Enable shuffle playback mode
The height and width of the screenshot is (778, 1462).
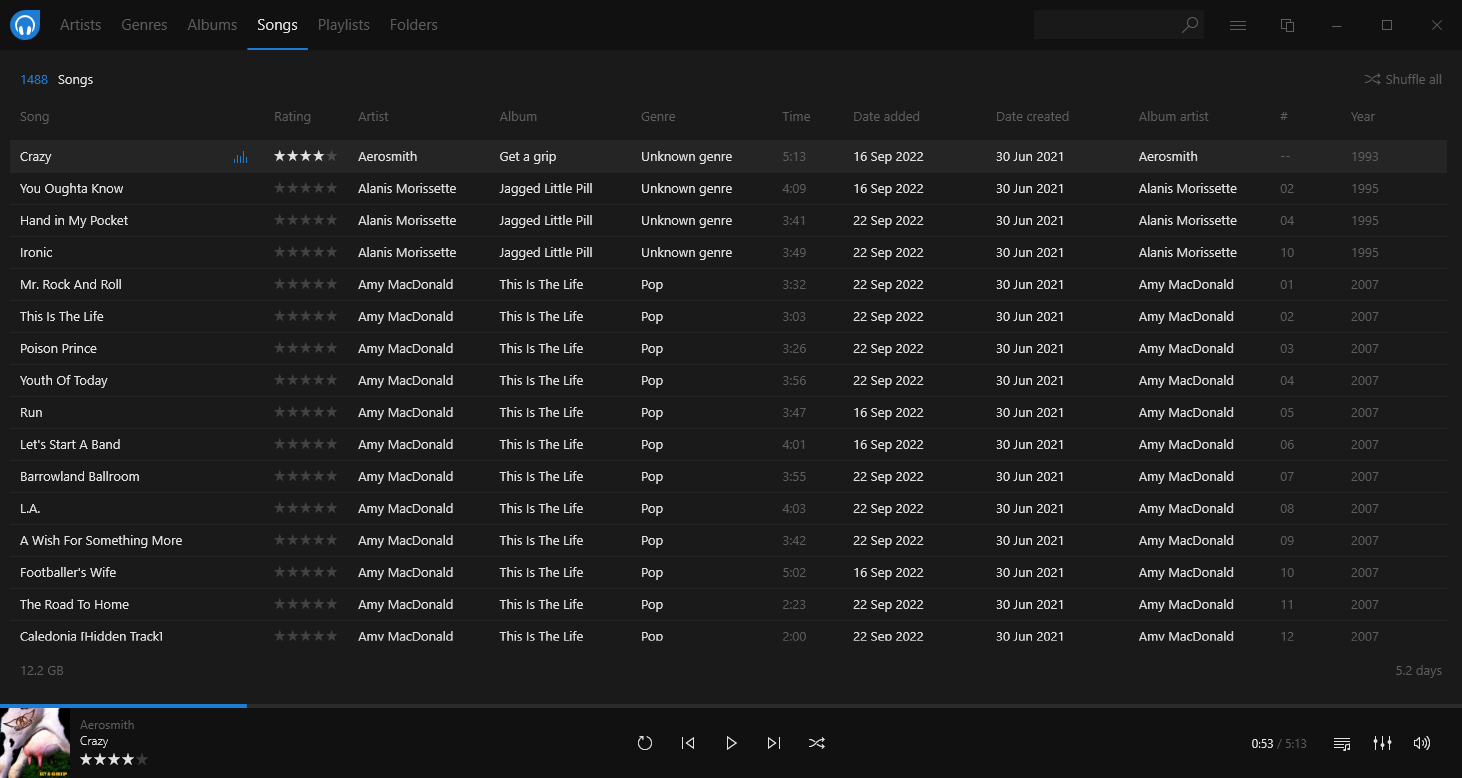(817, 743)
